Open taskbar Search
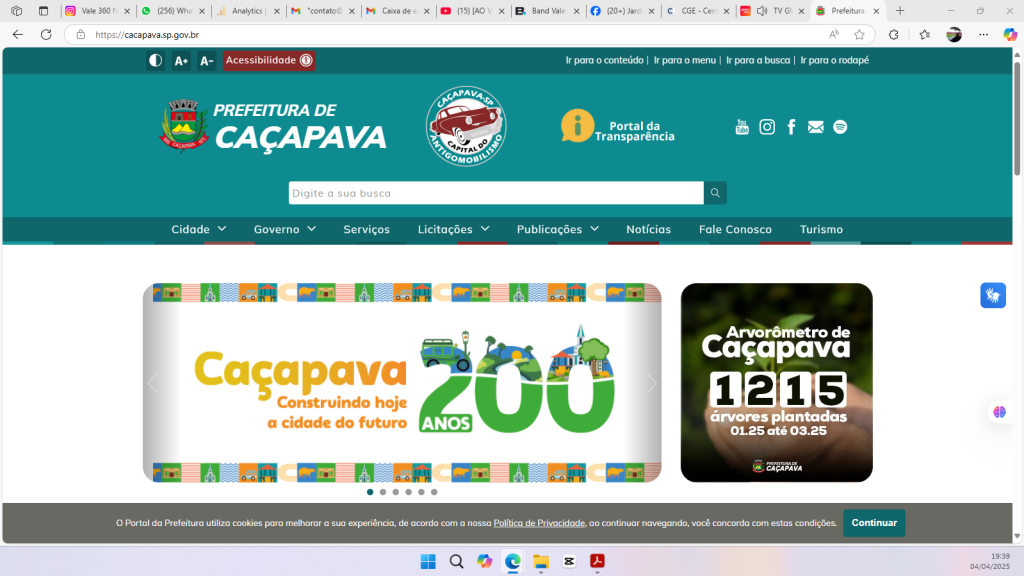The image size is (1024, 576). (x=456, y=562)
